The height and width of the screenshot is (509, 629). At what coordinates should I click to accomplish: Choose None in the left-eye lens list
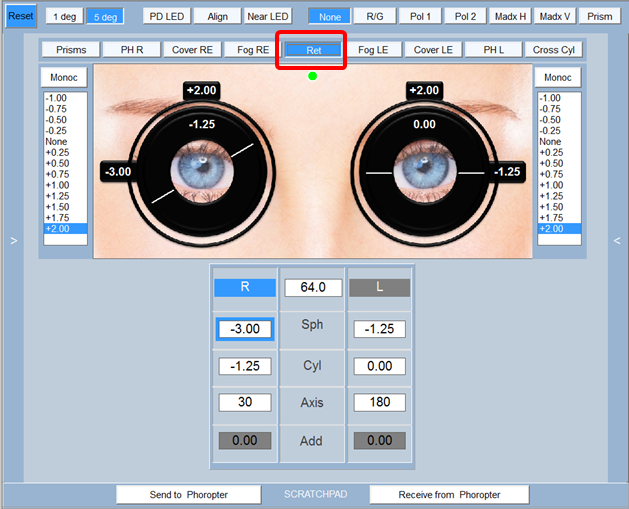(551, 141)
